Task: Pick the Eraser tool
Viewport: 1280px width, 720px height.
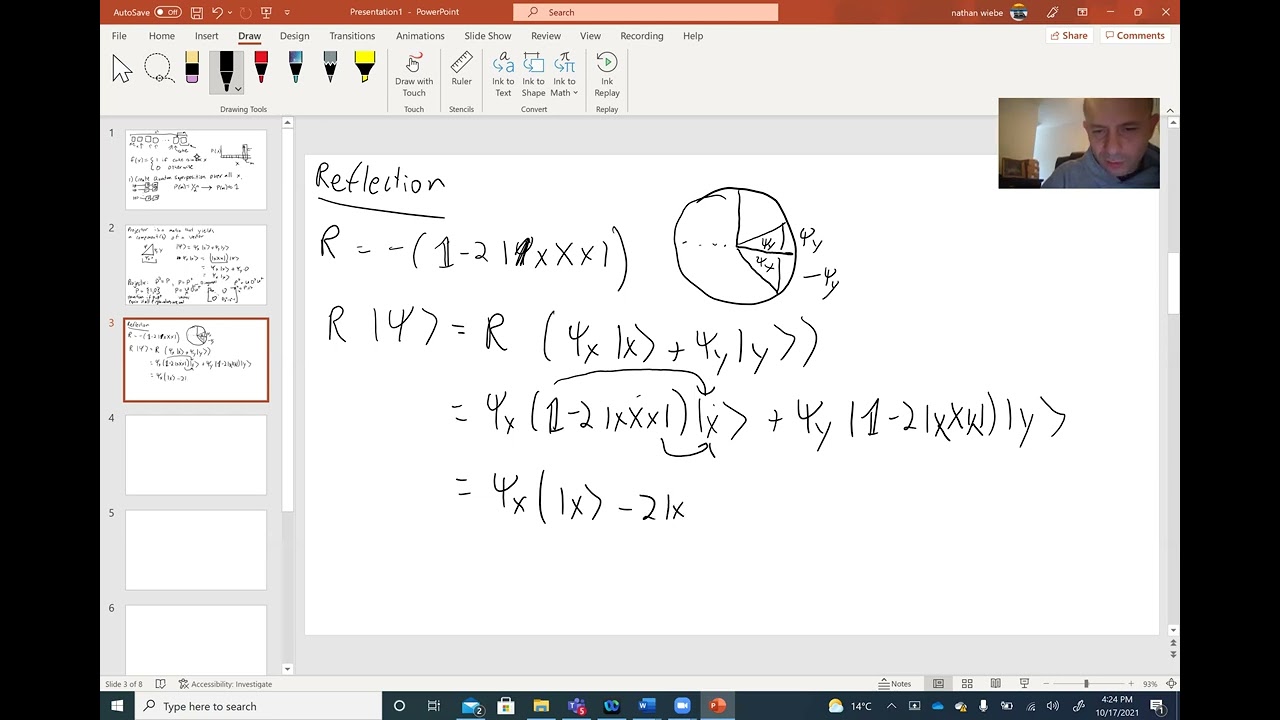Action: point(192,70)
